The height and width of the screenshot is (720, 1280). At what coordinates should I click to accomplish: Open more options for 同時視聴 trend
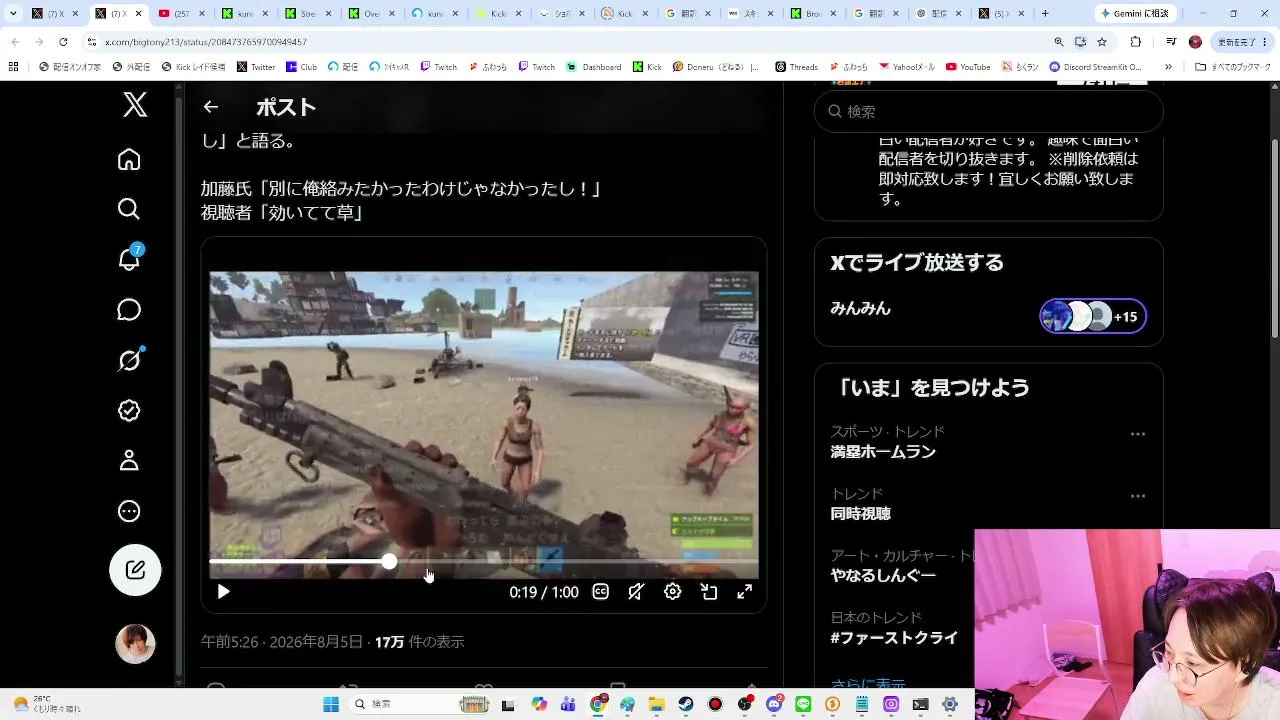click(x=1137, y=496)
